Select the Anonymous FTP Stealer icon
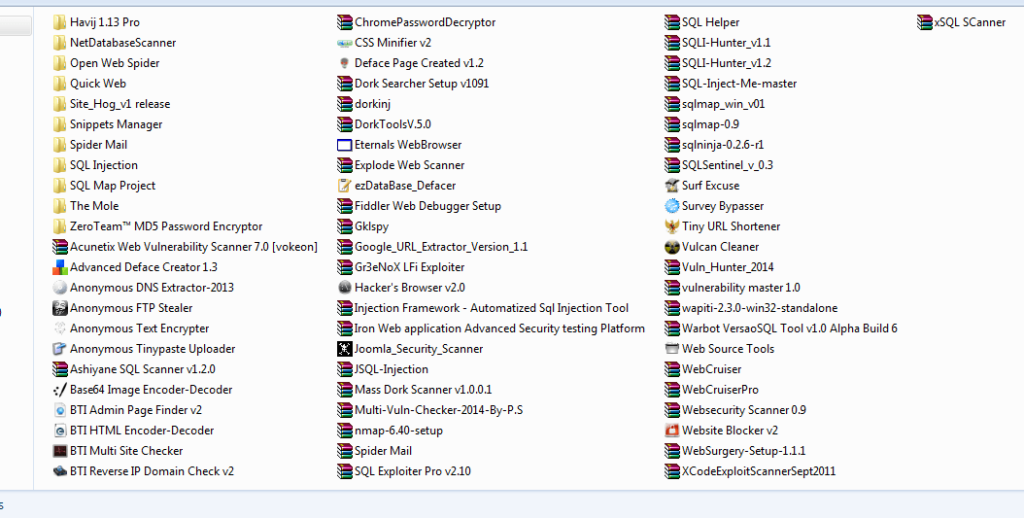 tap(60, 308)
